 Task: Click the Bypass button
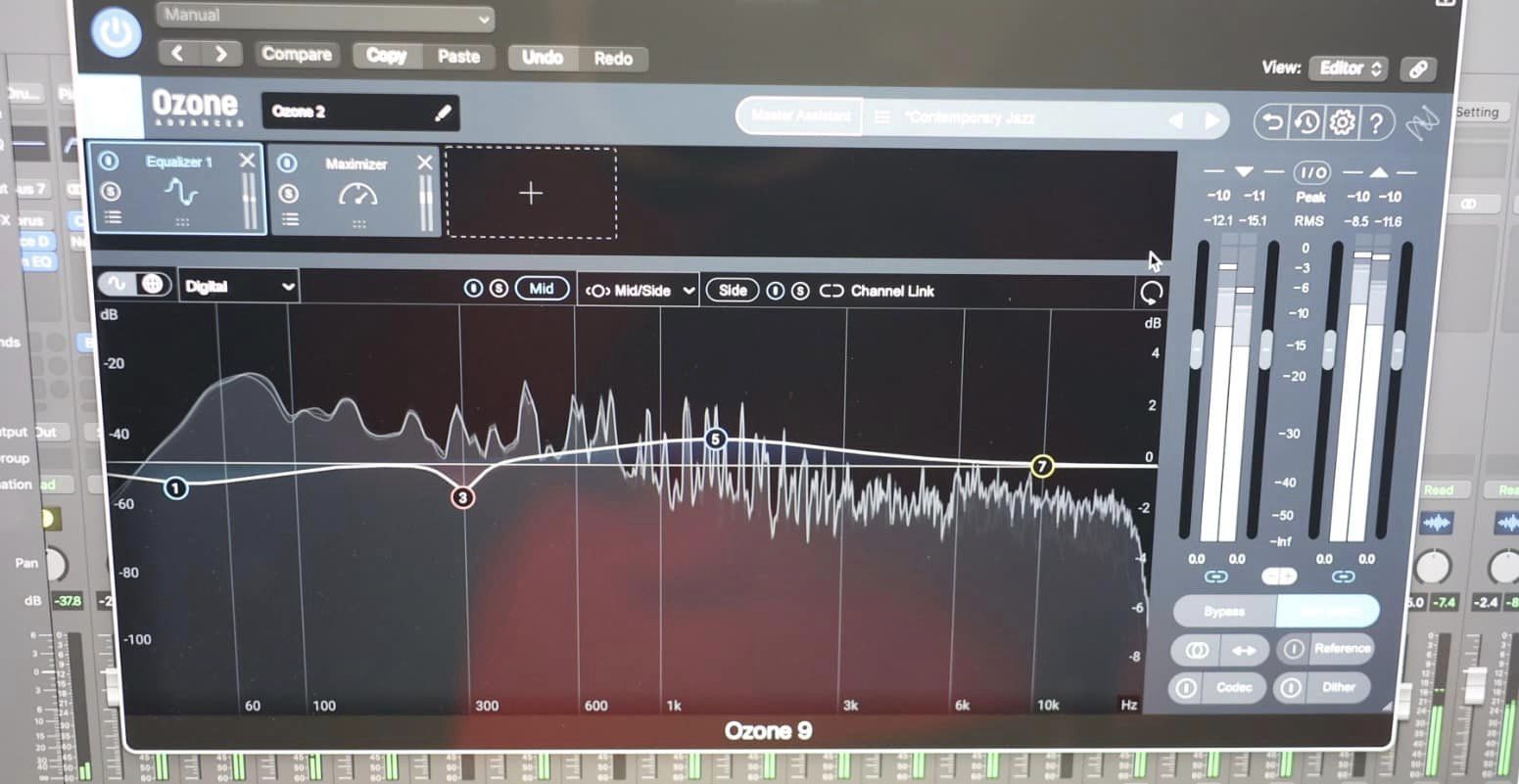click(x=1224, y=612)
